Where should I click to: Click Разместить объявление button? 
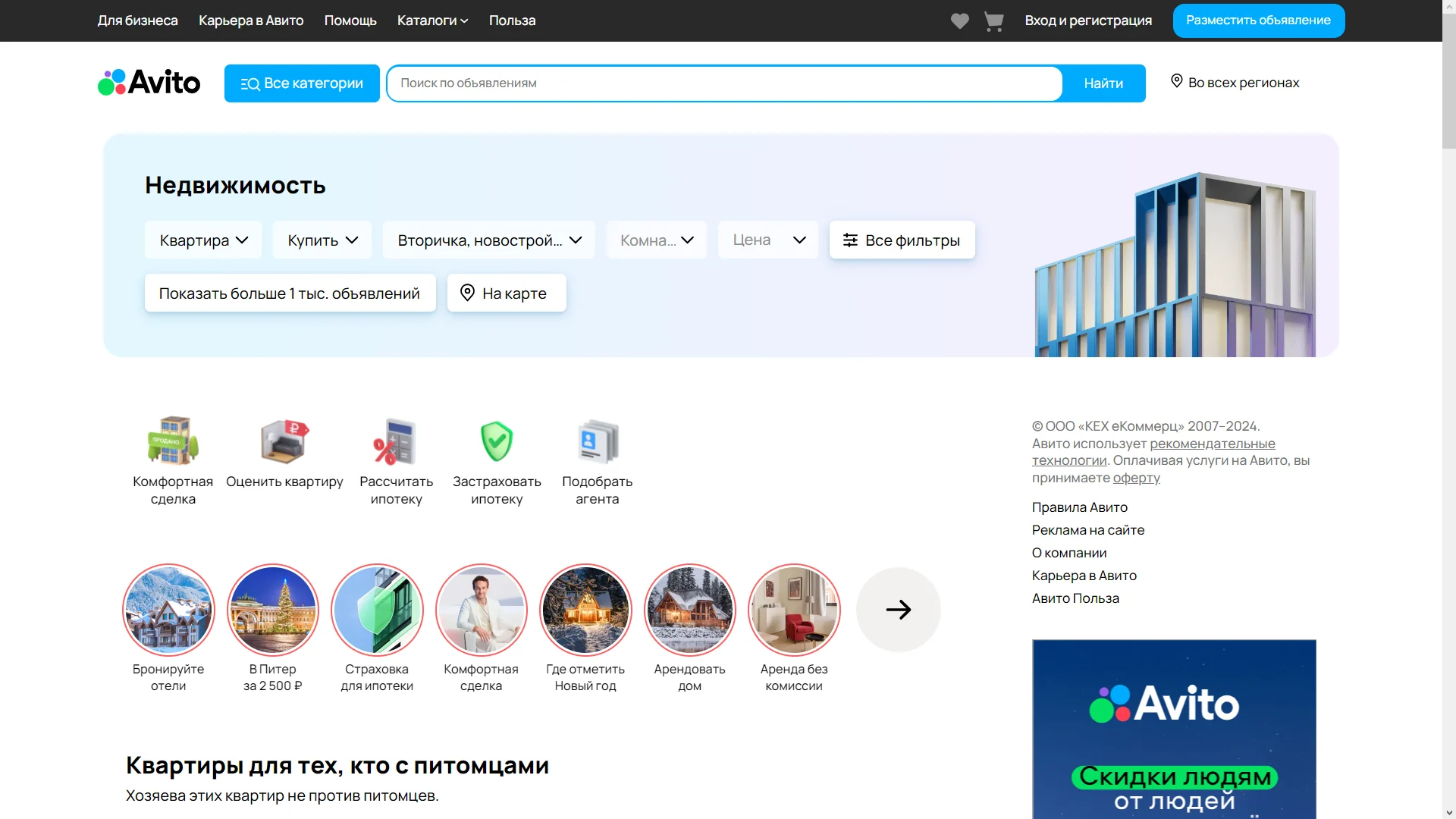[x=1258, y=20]
